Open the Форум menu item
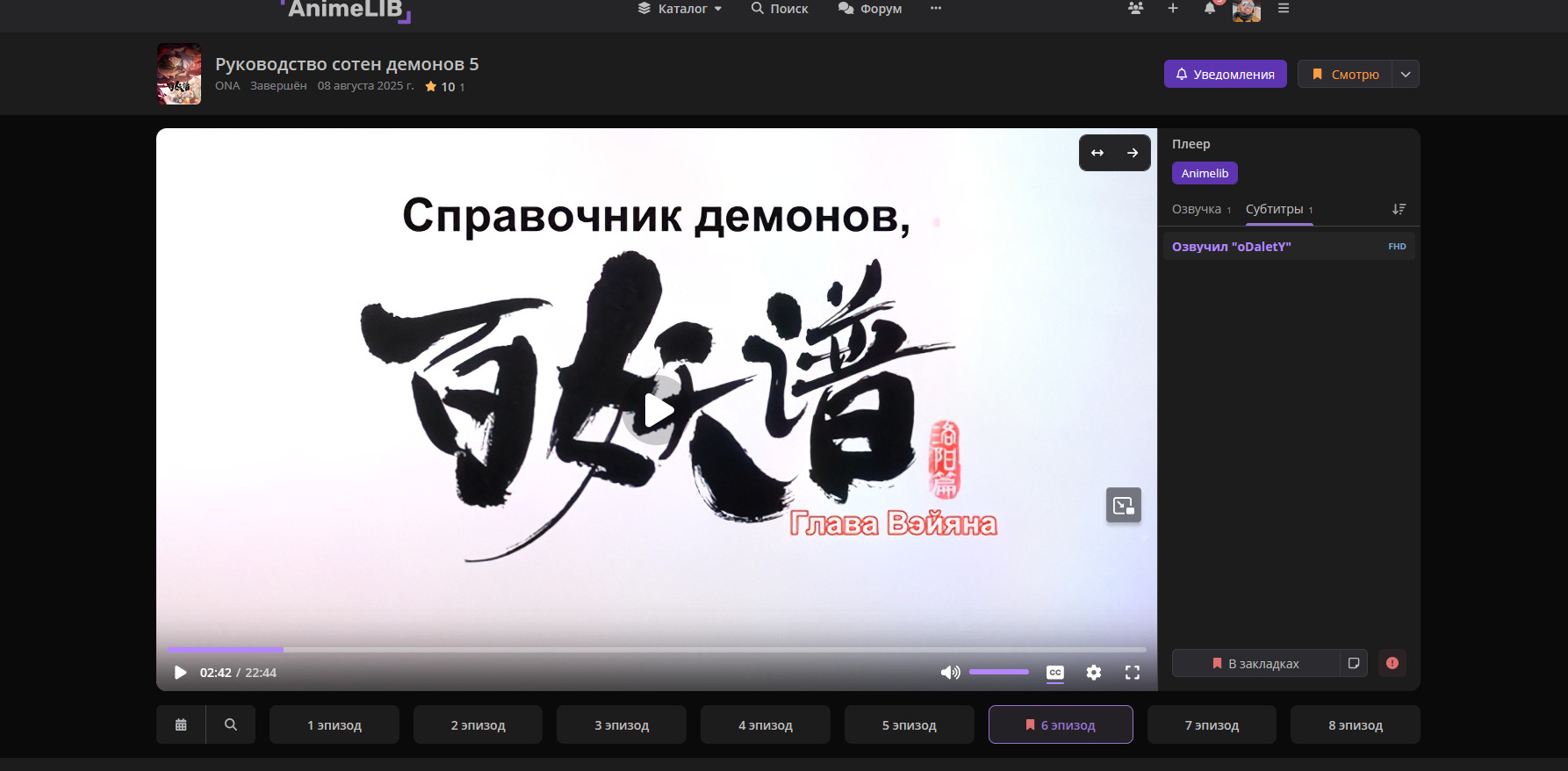Screen dimensions: 1568x771 click(x=870, y=9)
